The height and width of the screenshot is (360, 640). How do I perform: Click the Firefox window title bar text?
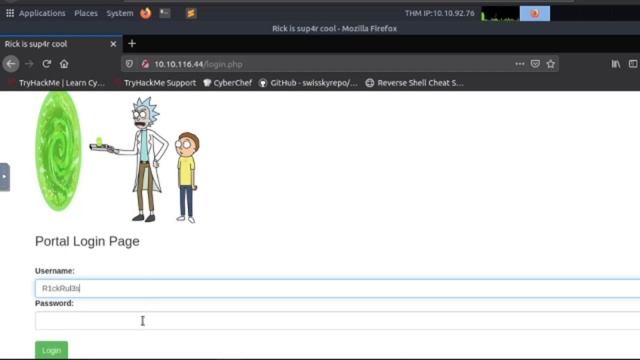pos(334,29)
